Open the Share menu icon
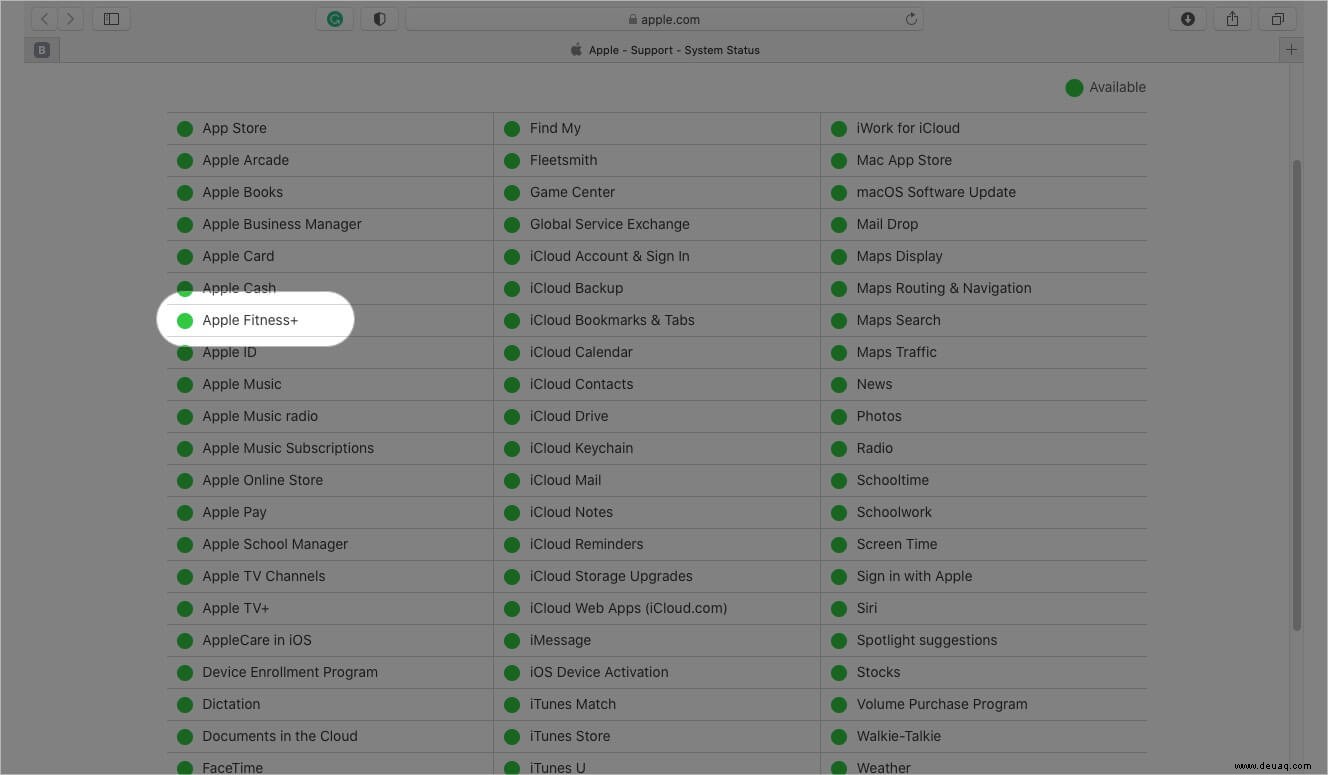The width and height of the screenshot is (1328, 775). (x=1232, y=19)
